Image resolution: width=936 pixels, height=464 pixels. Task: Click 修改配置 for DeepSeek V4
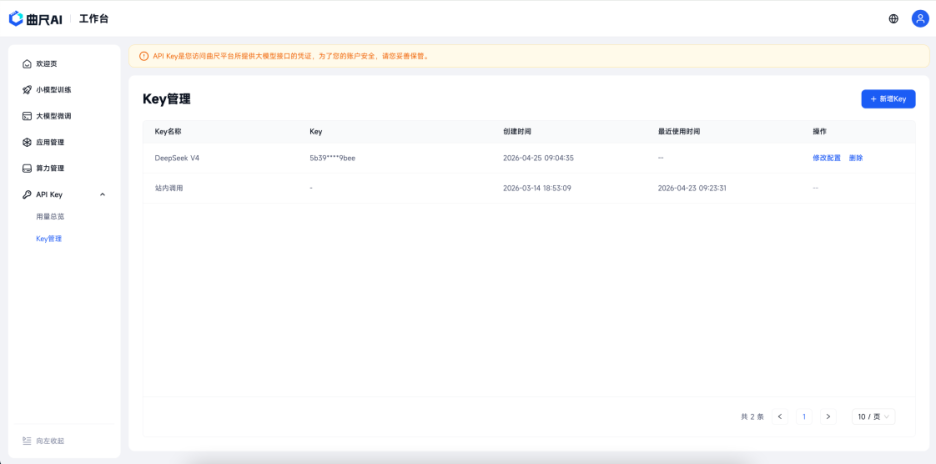[x=827, y=158]
